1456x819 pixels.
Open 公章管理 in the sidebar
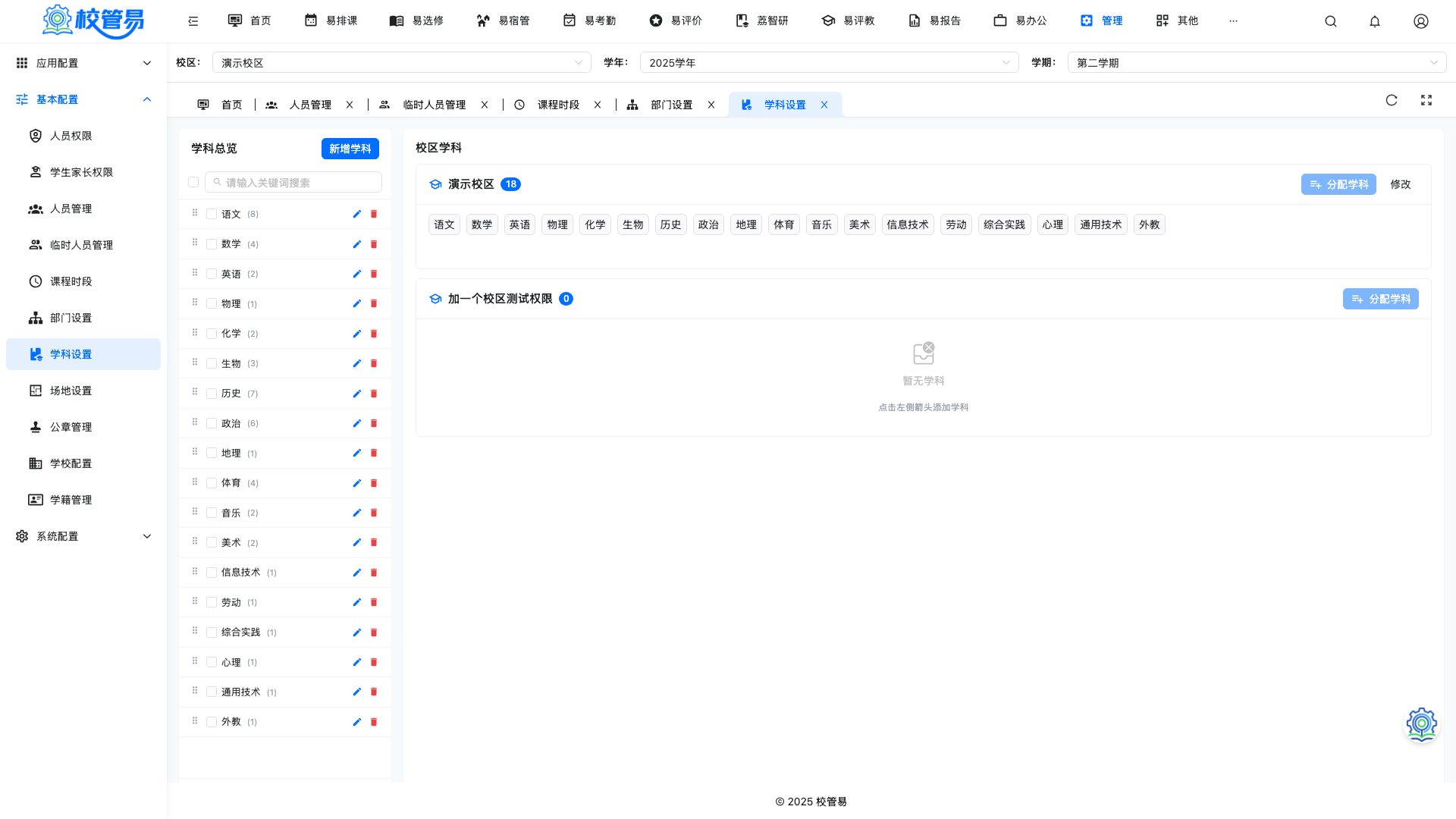tap(83, 427)
